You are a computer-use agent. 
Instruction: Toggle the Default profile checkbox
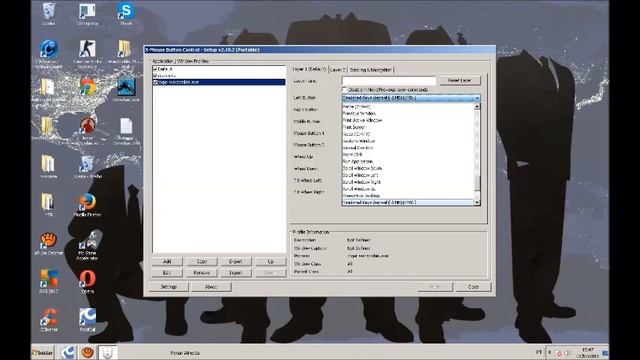155,69
